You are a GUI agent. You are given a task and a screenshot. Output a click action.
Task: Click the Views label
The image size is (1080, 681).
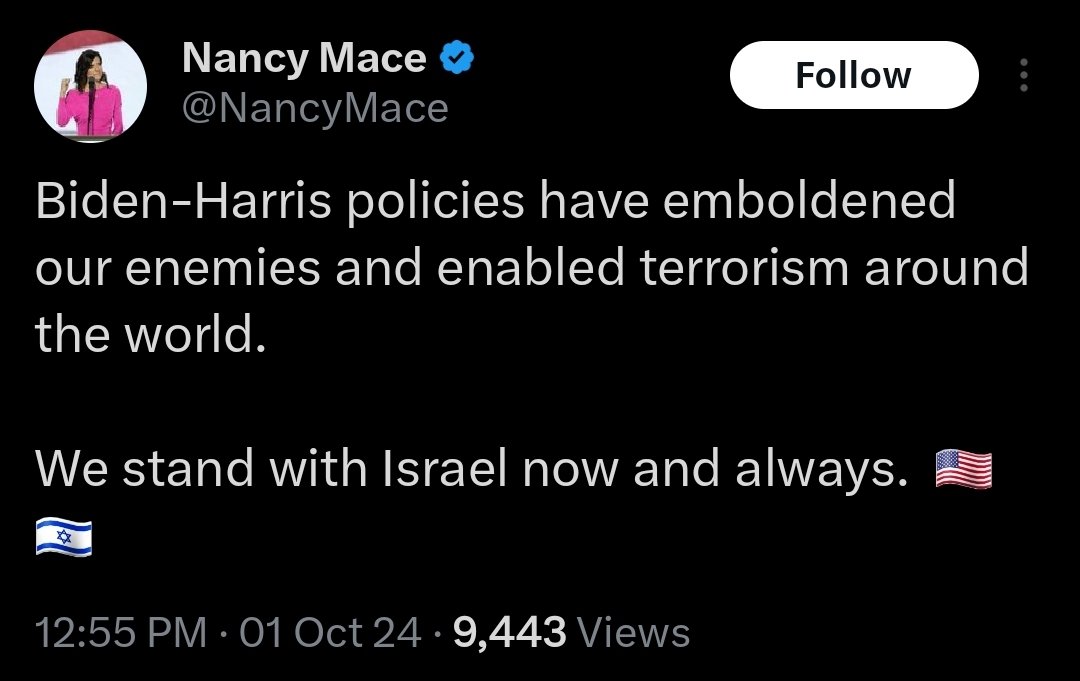click(634, 632)
